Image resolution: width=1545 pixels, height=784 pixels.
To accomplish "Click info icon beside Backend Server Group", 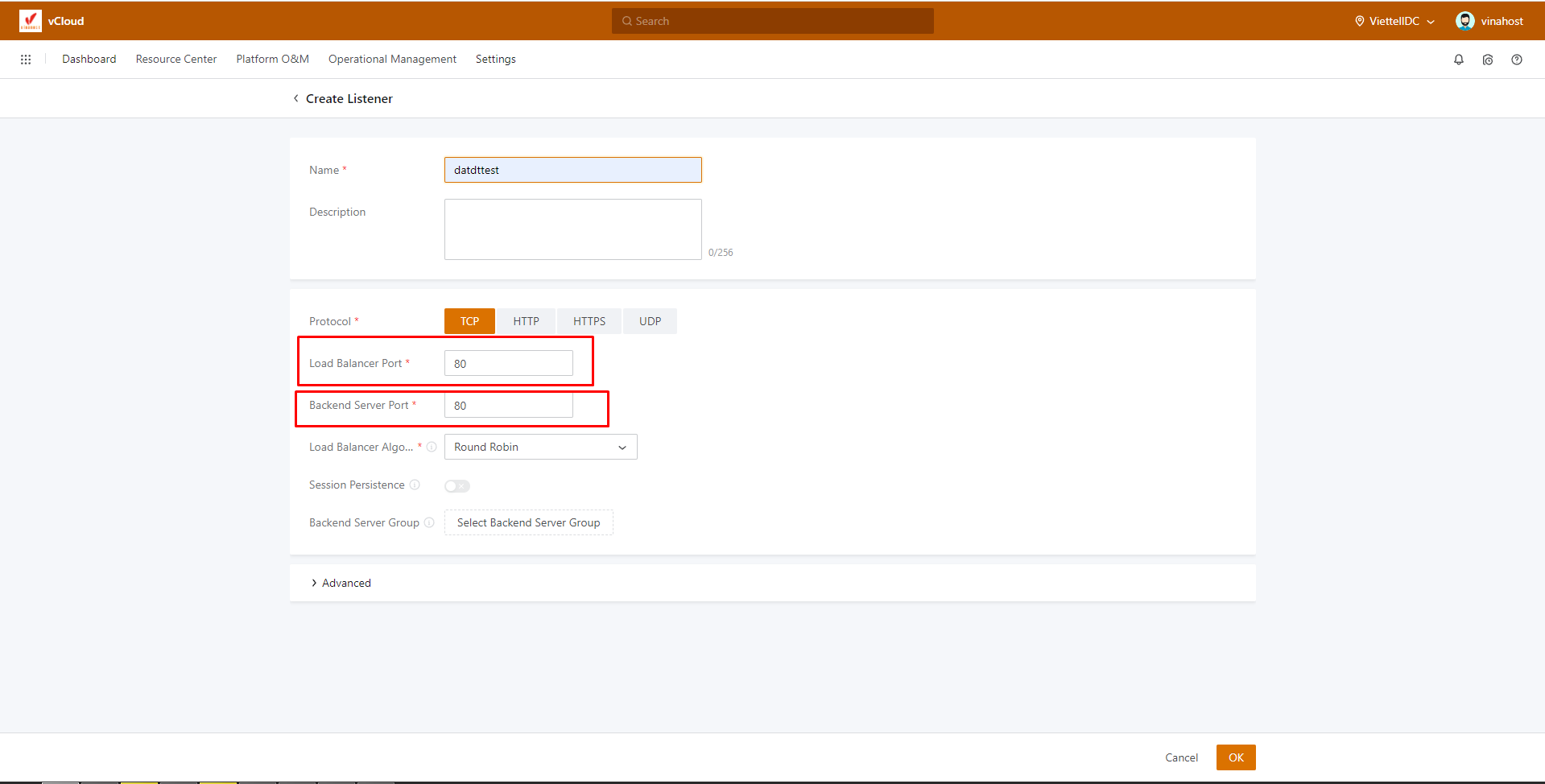I will pyautogui.click(x=429, y=522).
